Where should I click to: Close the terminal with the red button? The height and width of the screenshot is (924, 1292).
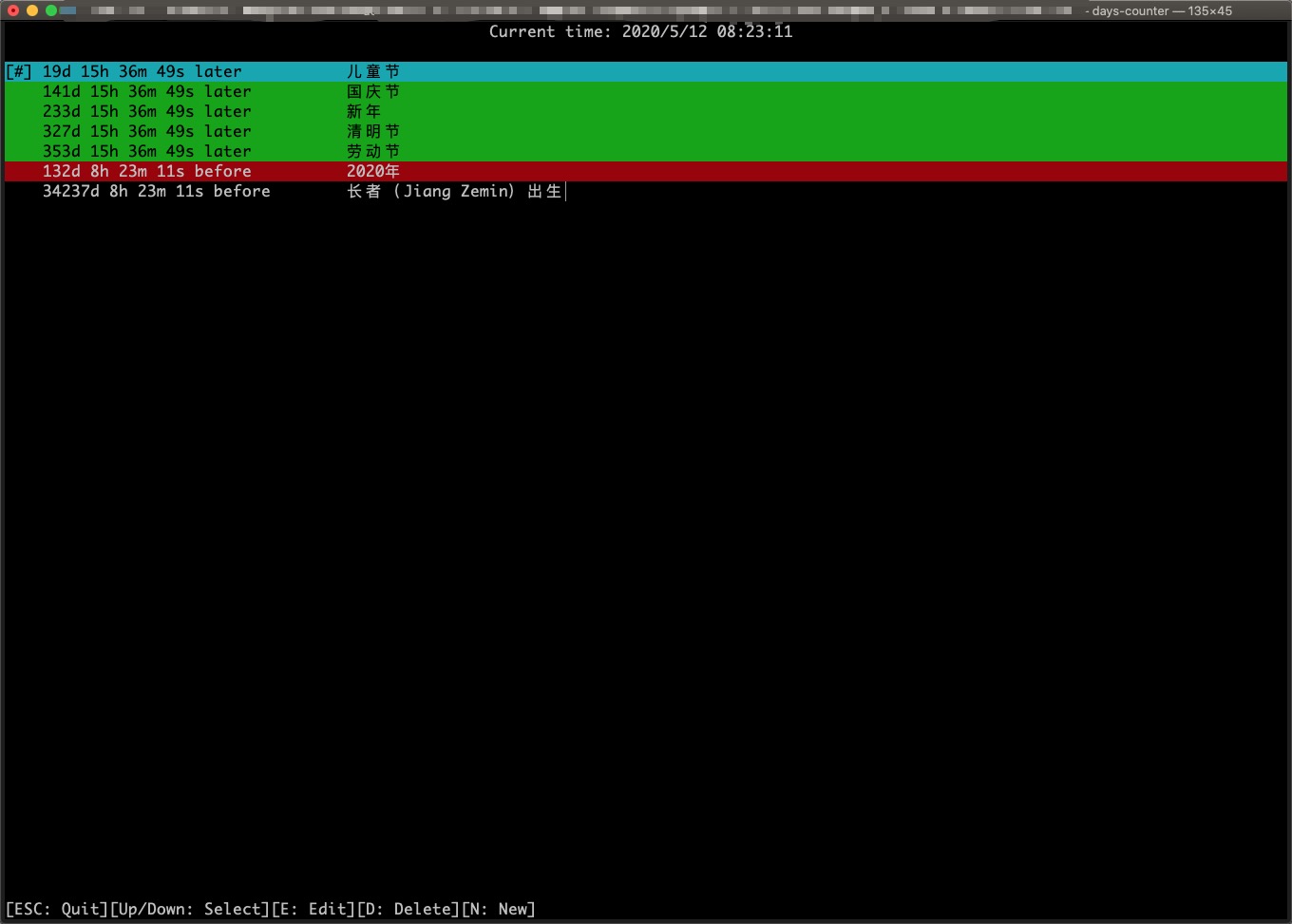click(x=13, y=10)
